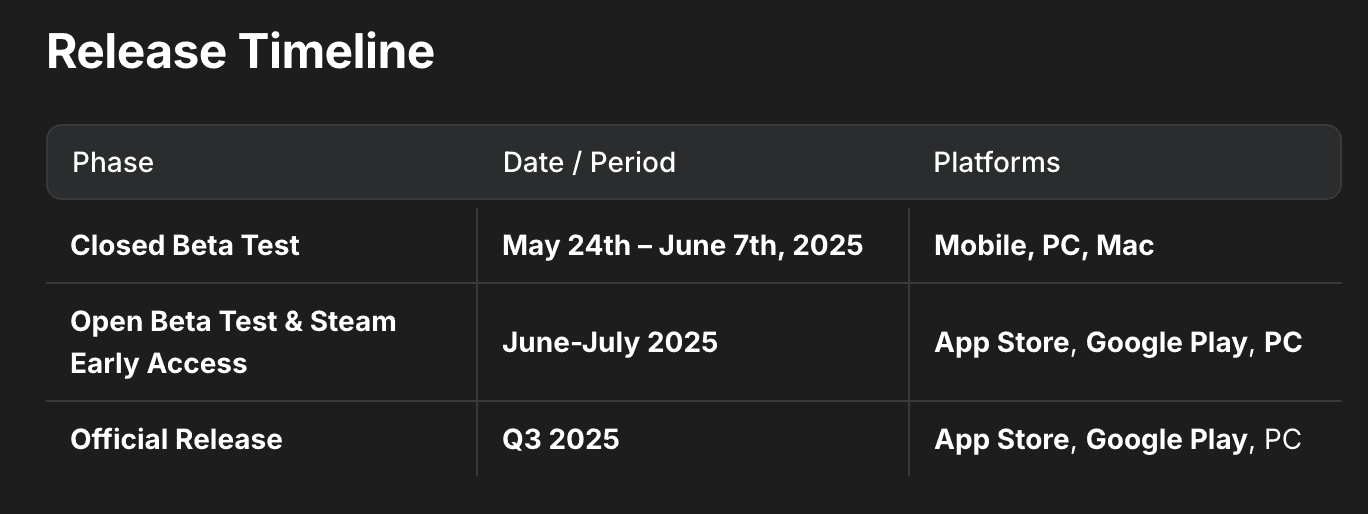Click the Platforms column header
The height and width of the screenshot is (514, 1368).
pyautogui.click(x=996, y=162)
